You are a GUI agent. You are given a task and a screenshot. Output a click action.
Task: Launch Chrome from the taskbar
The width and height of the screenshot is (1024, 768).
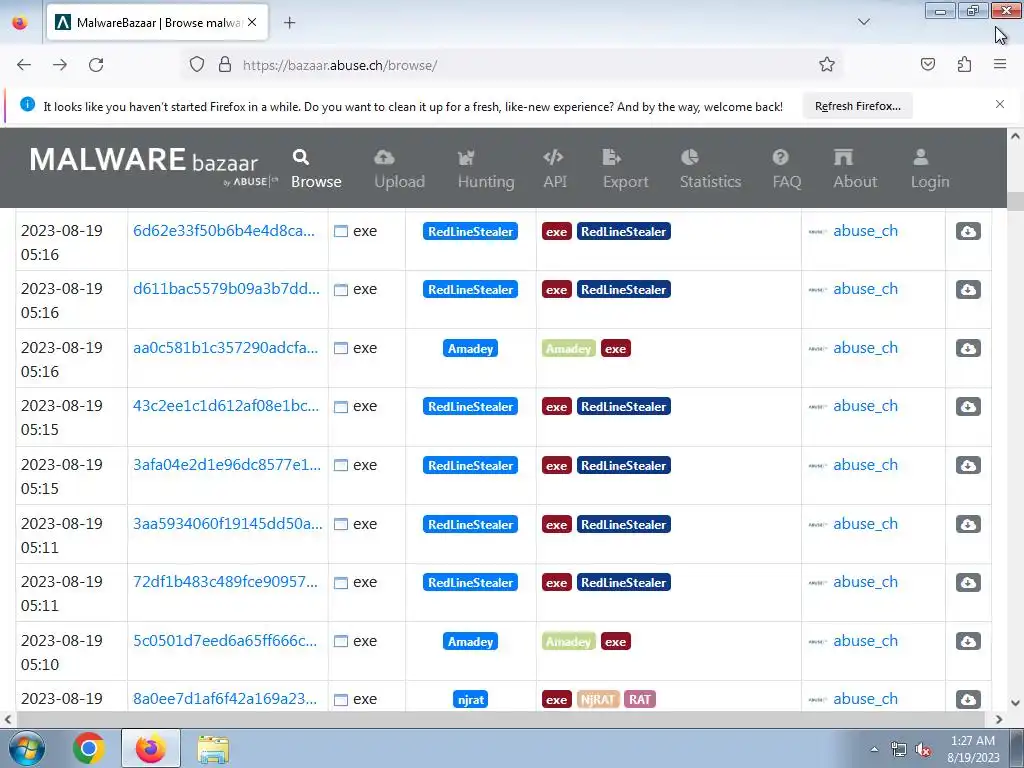point(89,748)
